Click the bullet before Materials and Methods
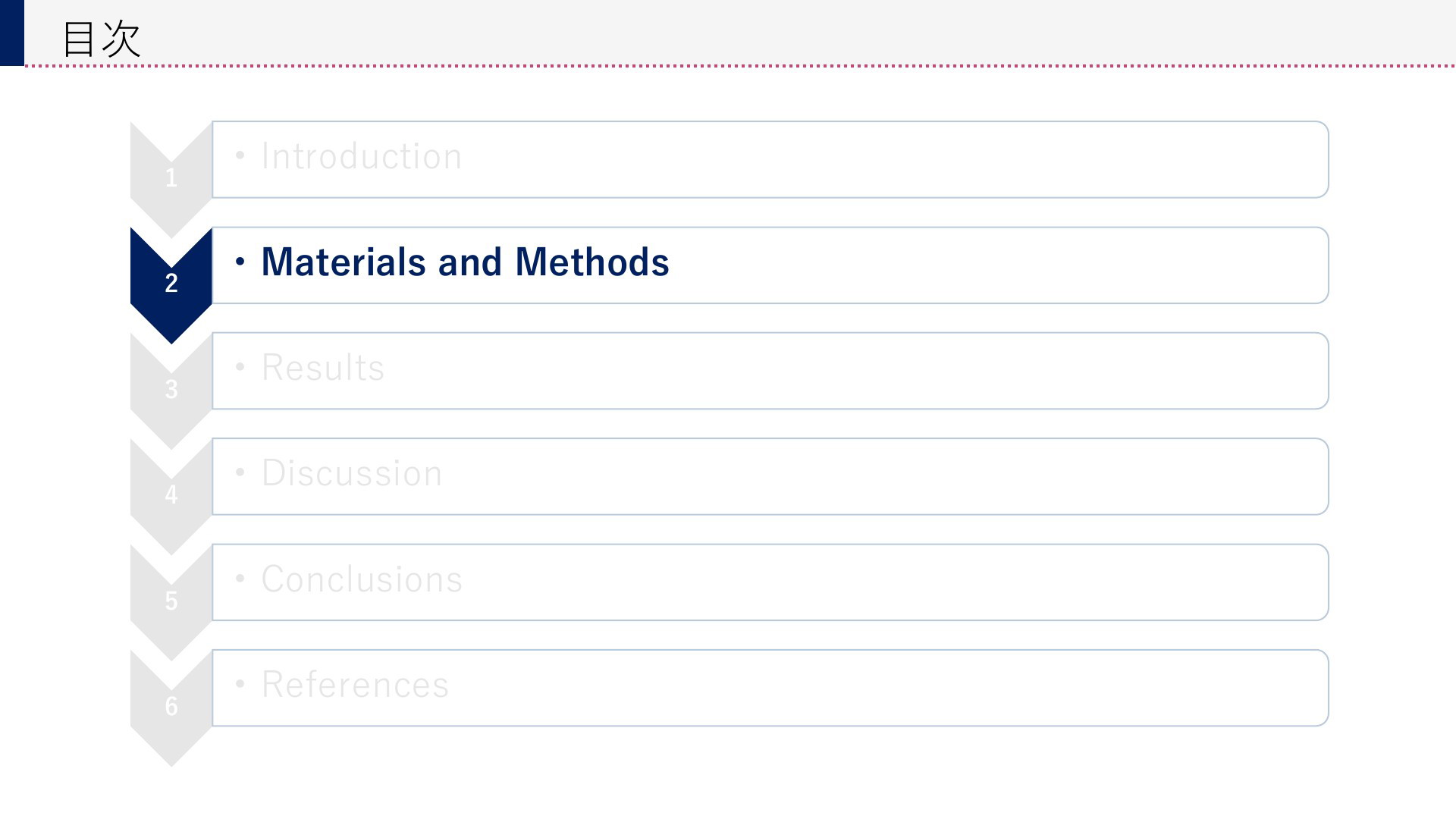 point(240,262)
